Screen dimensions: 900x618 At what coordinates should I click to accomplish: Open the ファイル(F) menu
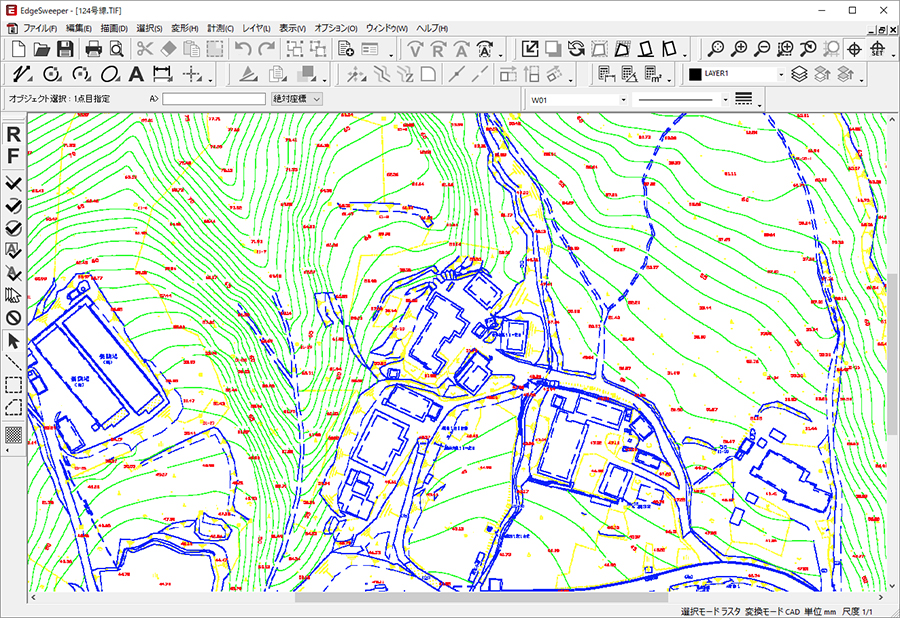click(x=39, y=28)
